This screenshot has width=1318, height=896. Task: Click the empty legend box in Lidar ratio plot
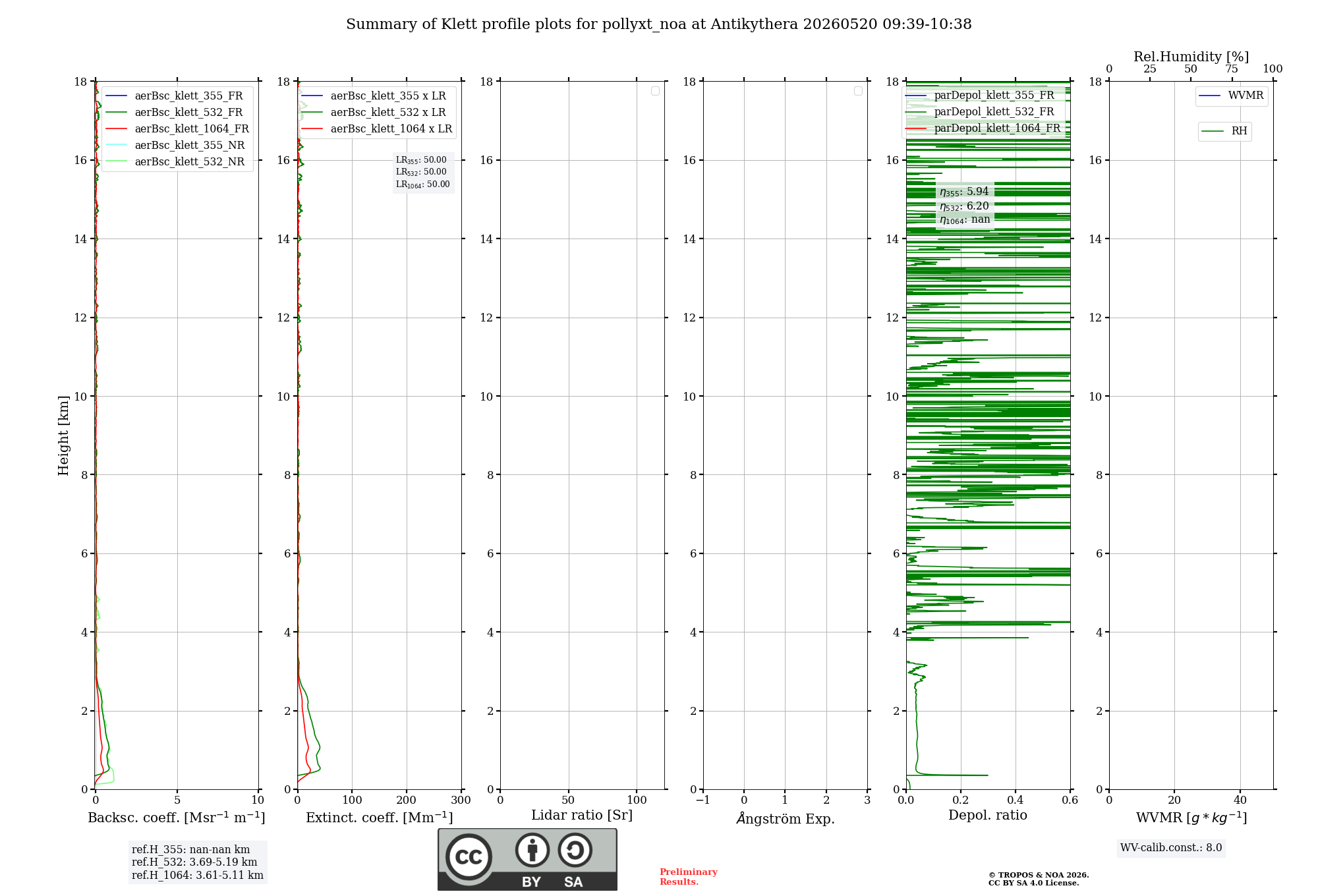click(655, 91)
